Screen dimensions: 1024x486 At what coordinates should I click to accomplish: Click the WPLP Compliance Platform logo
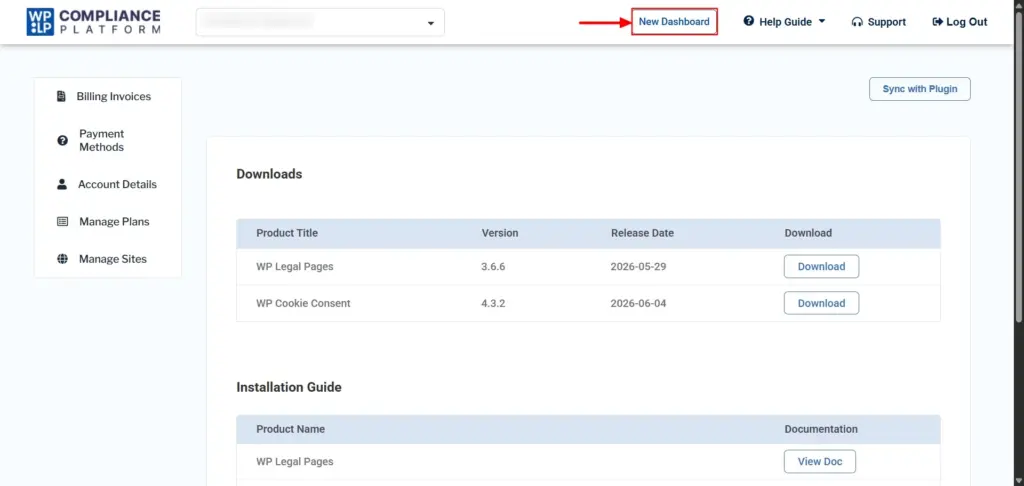pos(93,22)
